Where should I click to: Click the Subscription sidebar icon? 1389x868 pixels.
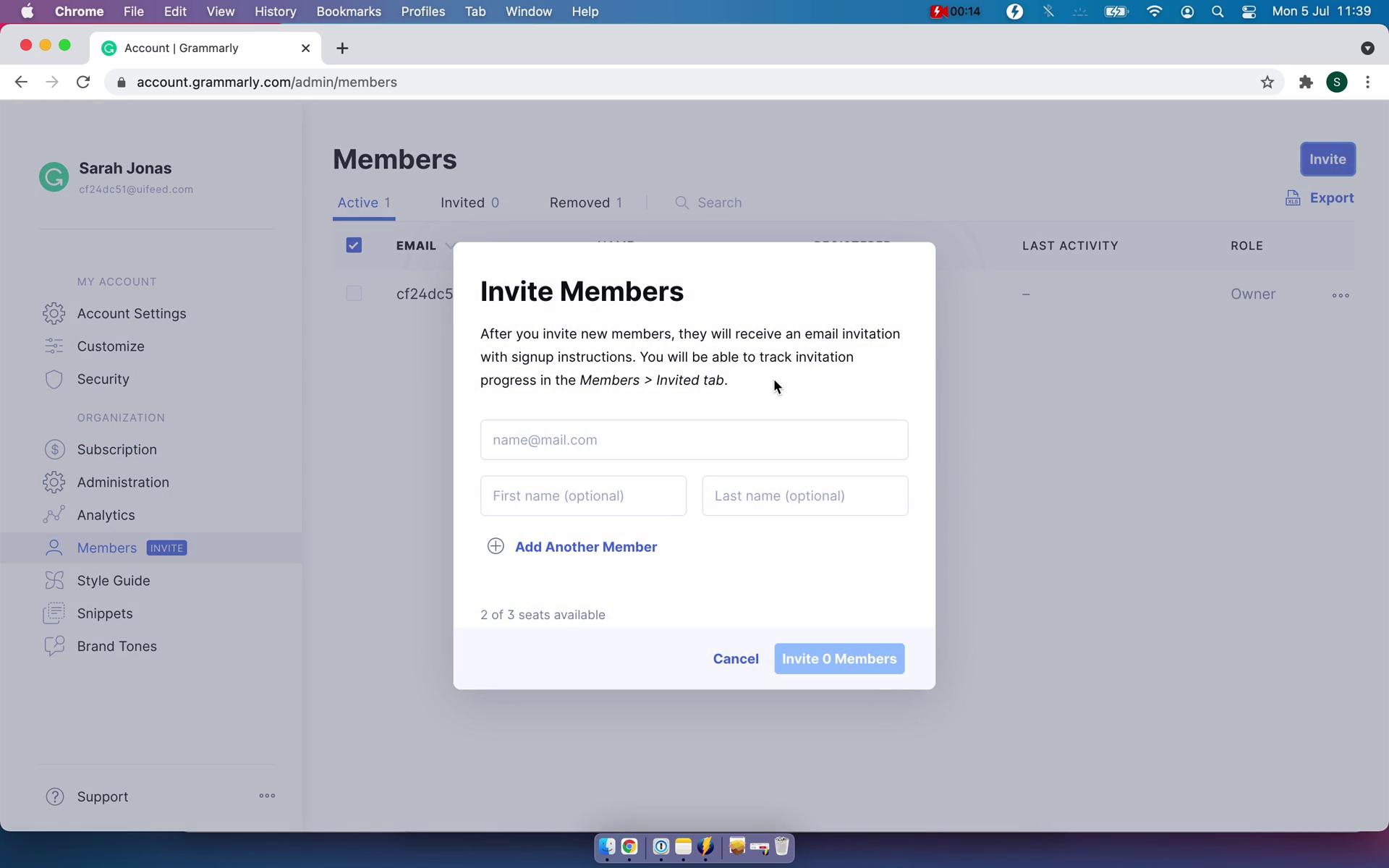point(53,449)
